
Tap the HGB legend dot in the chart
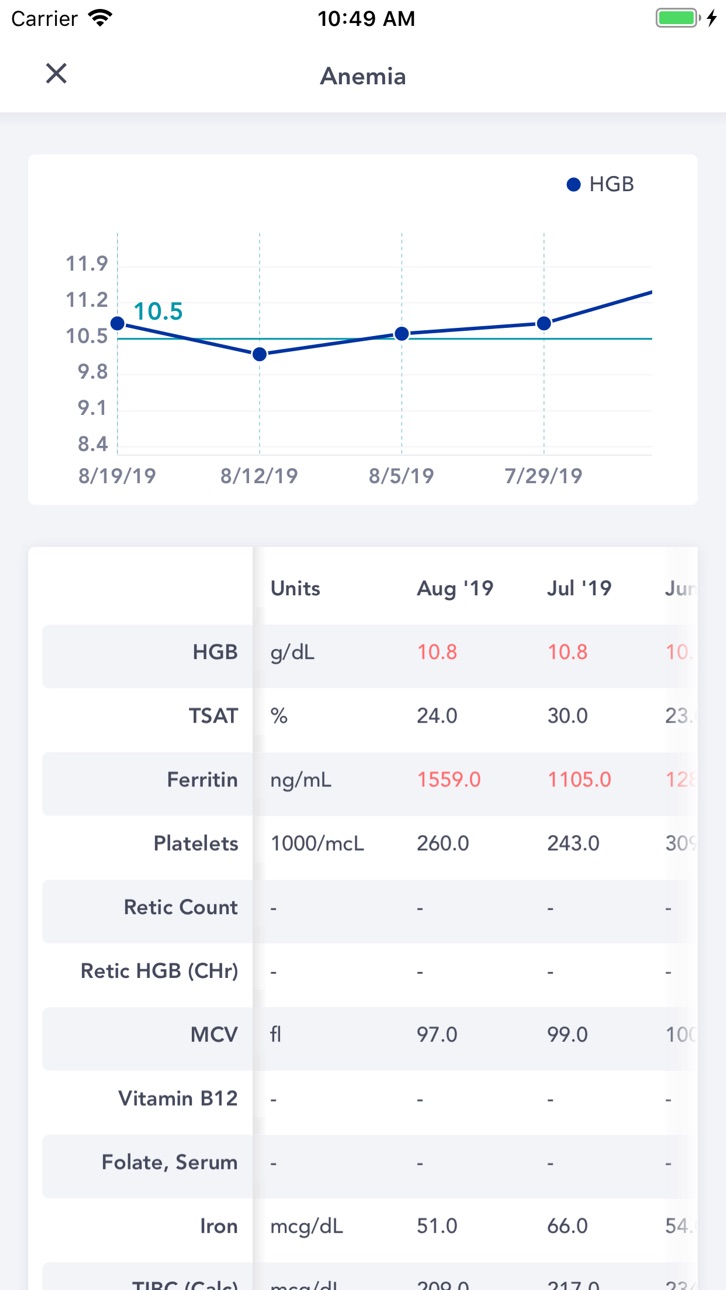[573, 185]
